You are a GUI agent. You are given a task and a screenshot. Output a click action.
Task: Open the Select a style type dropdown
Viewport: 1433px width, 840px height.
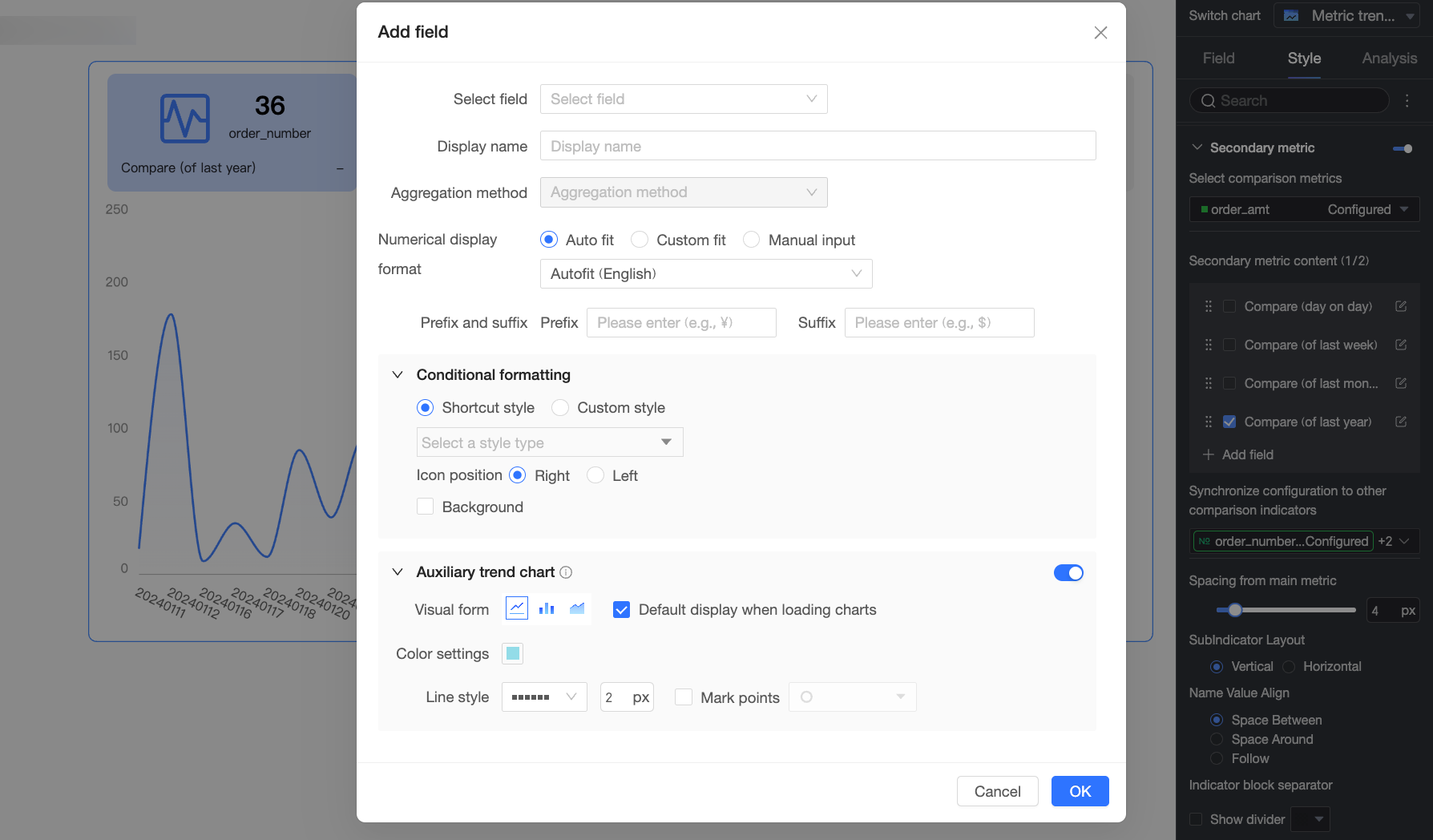550,442
